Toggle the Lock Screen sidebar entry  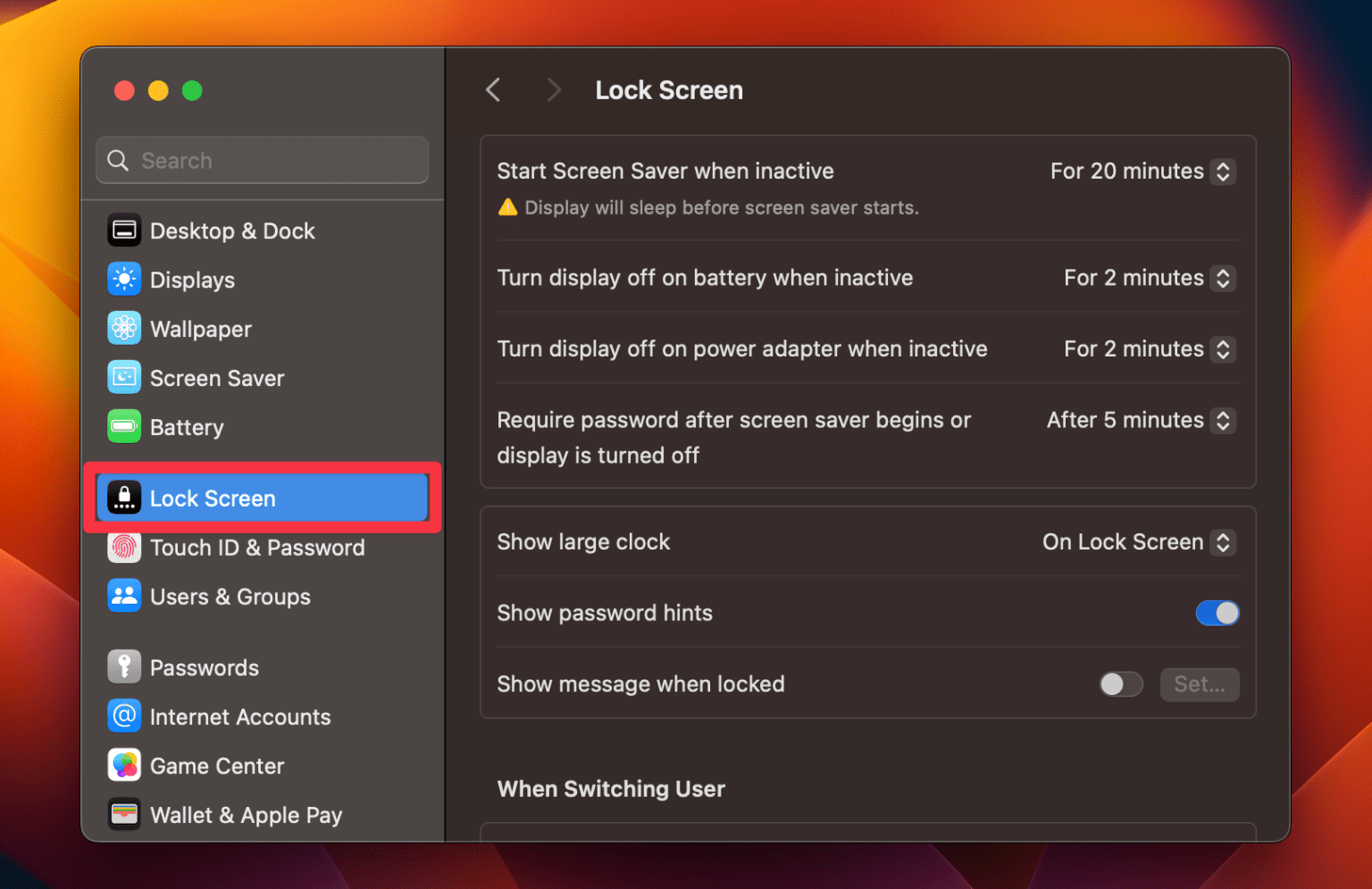[213, 498]
